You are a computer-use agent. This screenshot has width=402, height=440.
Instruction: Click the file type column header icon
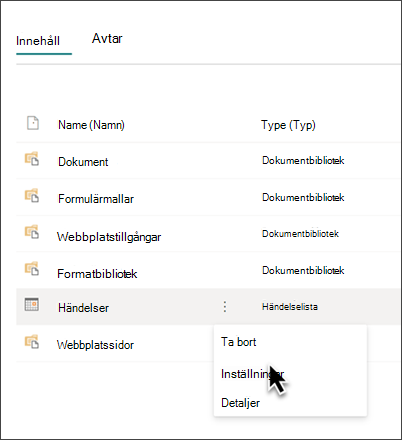tap(33, 123)
